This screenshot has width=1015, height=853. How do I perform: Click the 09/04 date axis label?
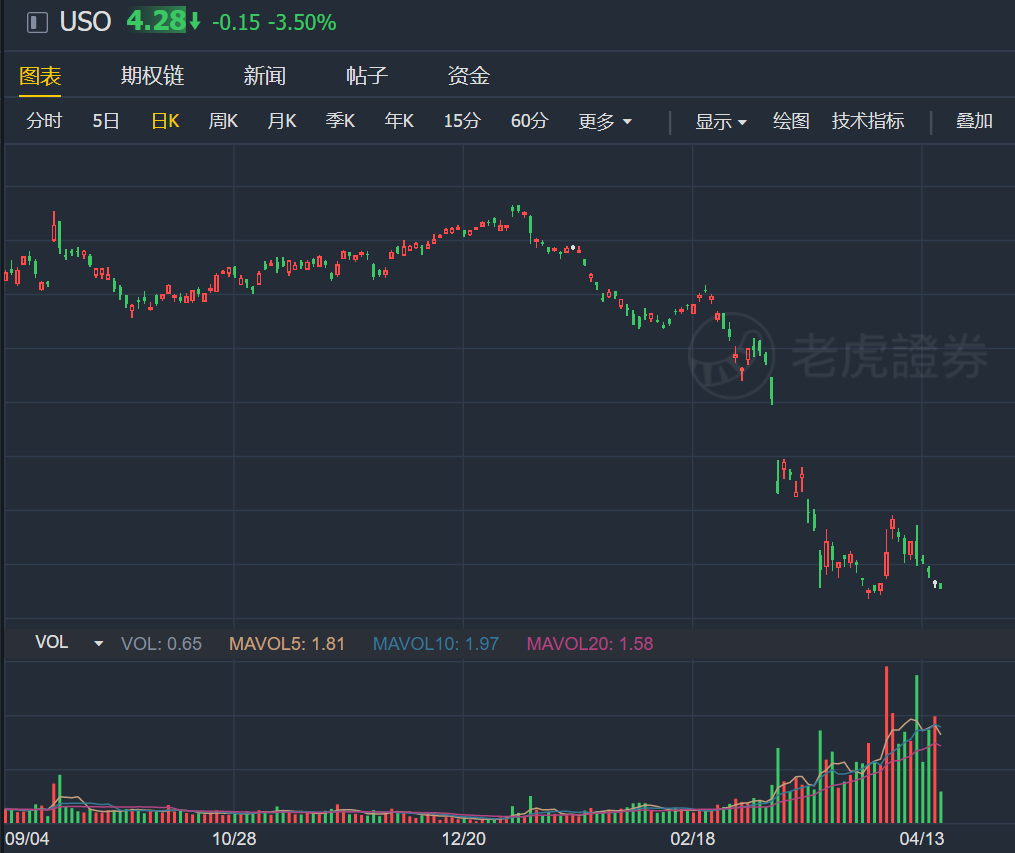(27, 839)
